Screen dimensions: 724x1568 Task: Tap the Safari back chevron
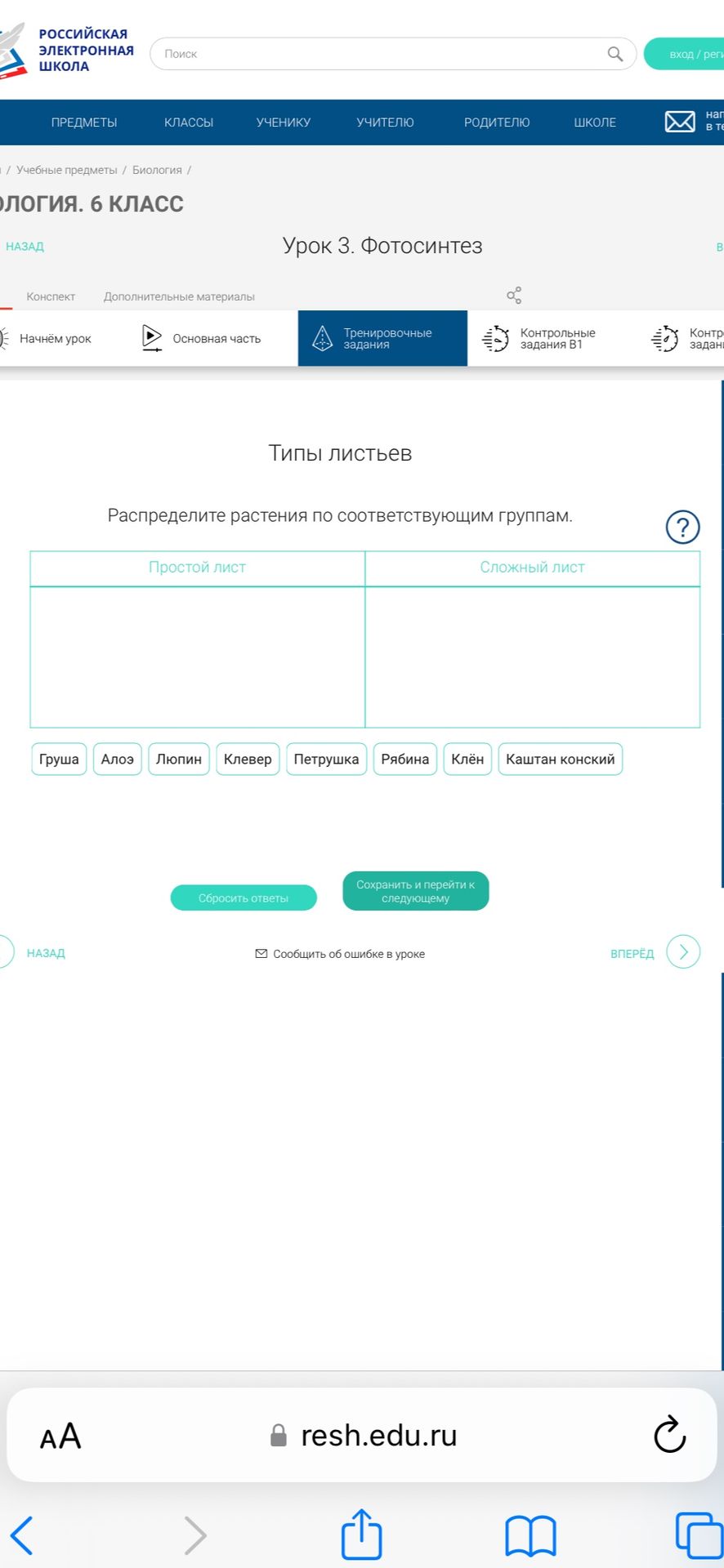(22, 1535)
